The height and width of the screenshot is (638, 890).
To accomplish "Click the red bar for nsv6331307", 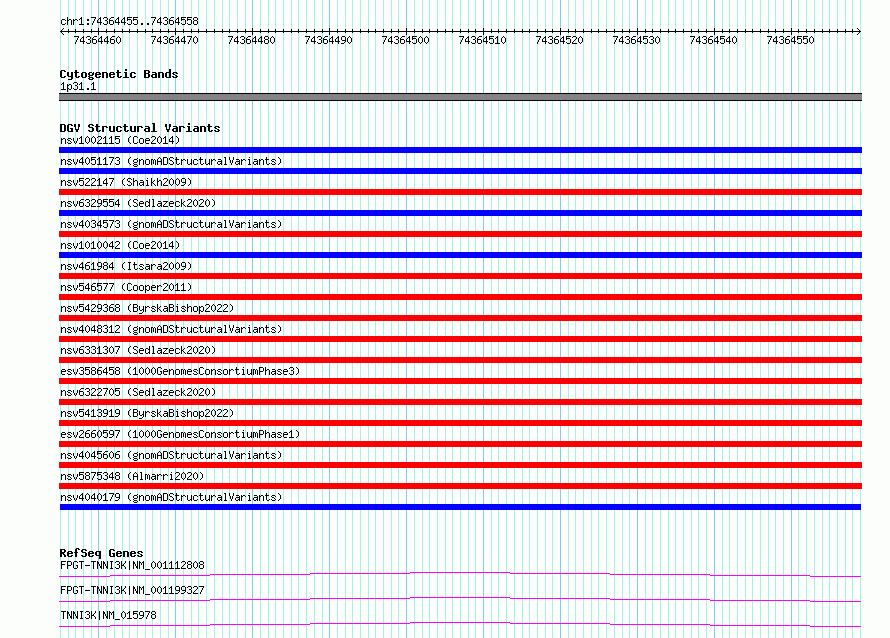I will [460, 360].
